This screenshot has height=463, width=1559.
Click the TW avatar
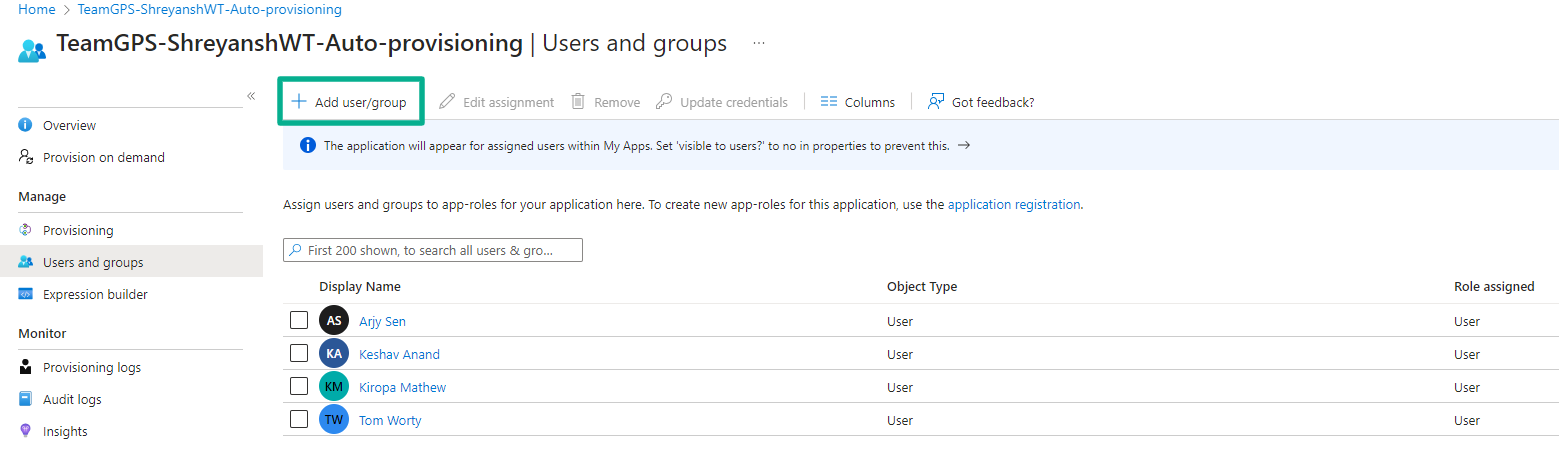click(334, 420)
